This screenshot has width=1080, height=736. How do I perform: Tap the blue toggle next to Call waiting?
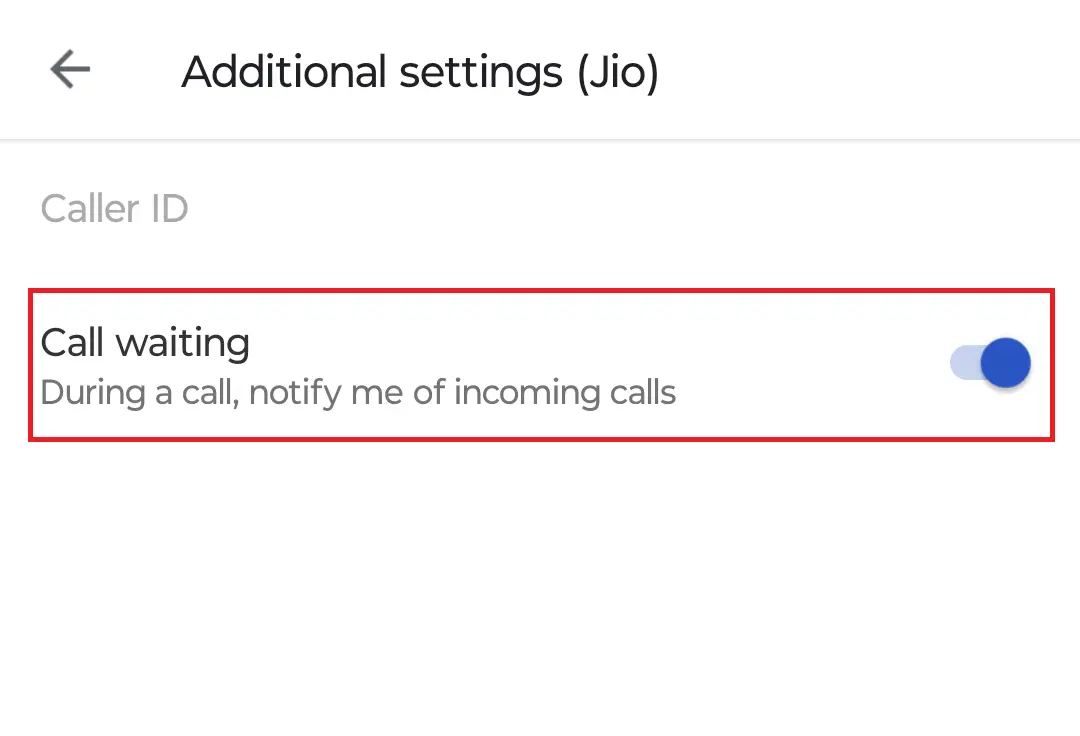tap(990, 363)
